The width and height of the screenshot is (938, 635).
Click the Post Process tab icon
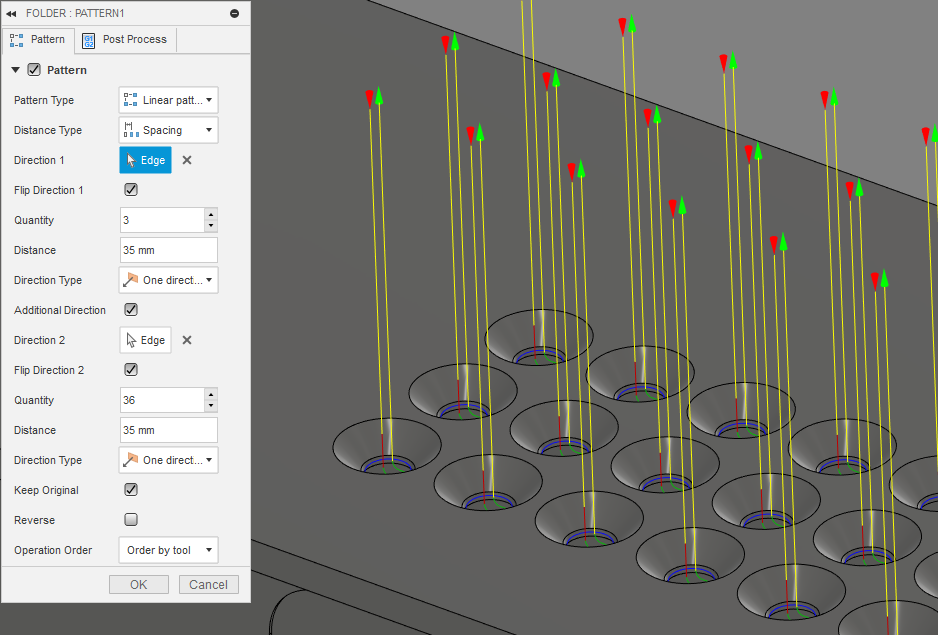coord(88,39)
